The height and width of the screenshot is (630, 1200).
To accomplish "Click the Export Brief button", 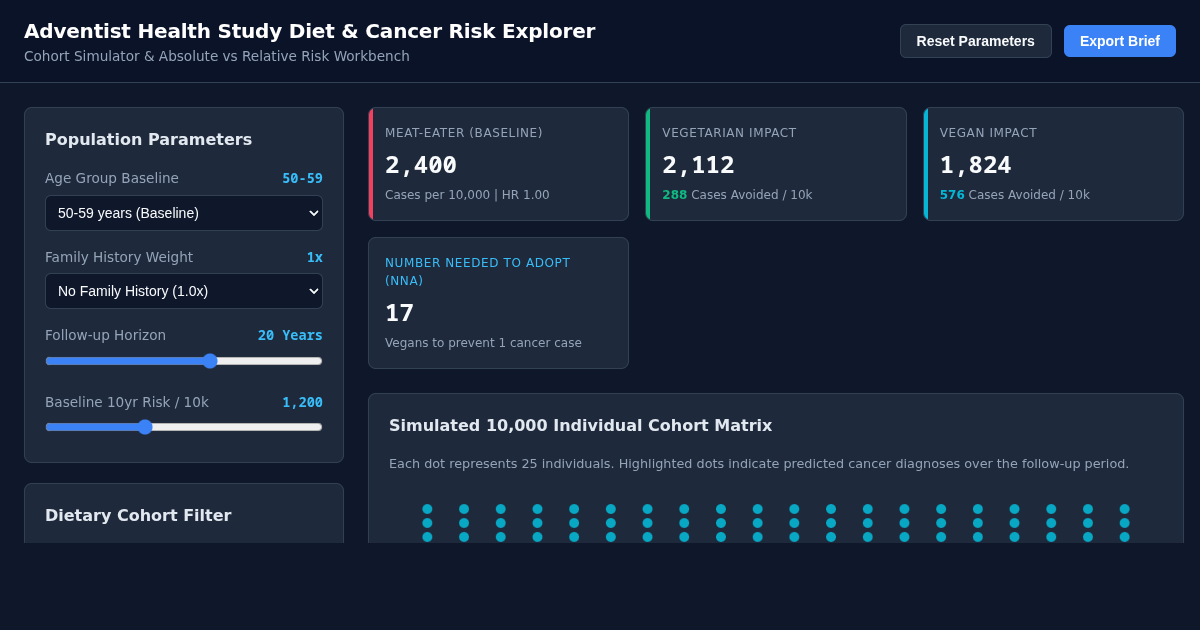I will 1120,41.
